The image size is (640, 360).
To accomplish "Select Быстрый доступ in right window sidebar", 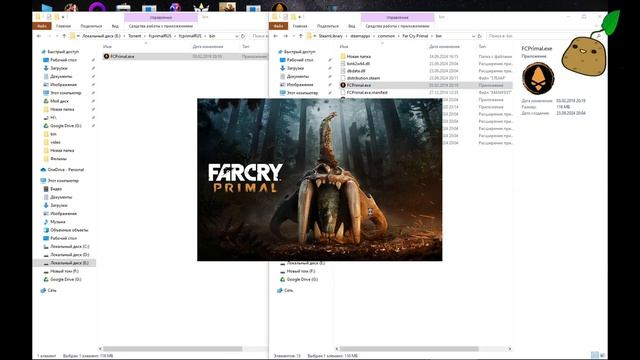I will coord(296,52).
